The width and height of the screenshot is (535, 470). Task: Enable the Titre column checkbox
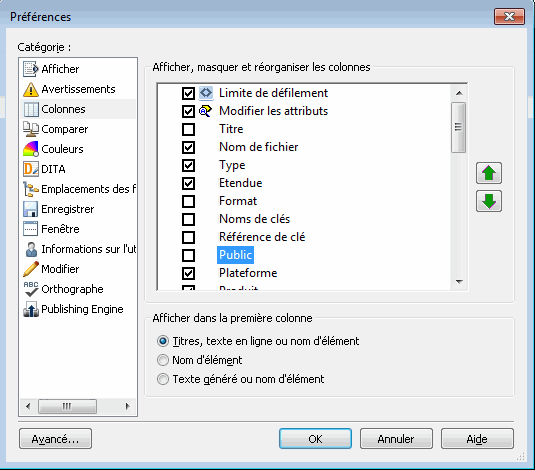tap(188, 129)
